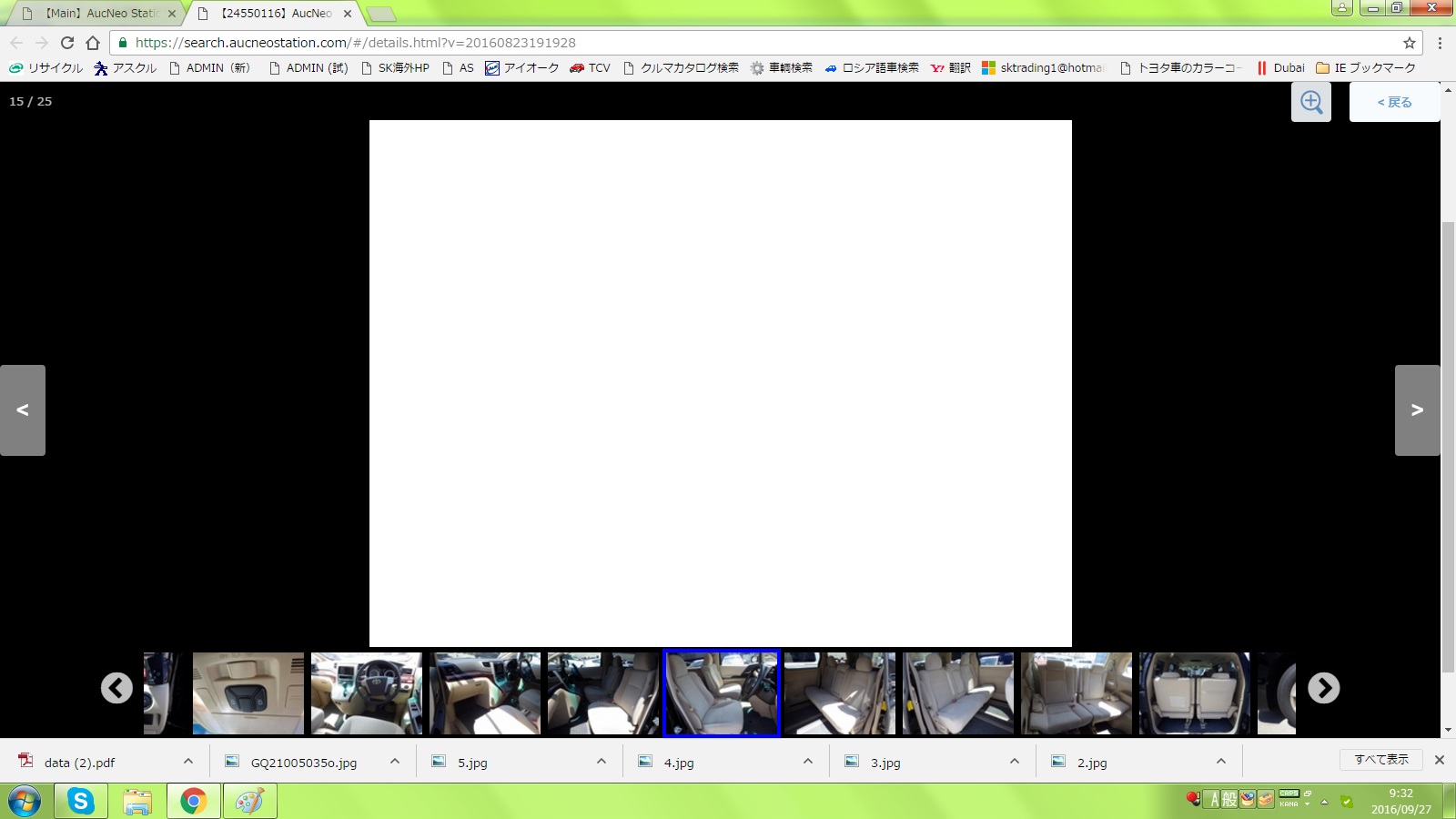The height and width of the screenshot is (819, 1456).
Task: Switch to the [Main] AucNeo Station tab
Action: 100,14
